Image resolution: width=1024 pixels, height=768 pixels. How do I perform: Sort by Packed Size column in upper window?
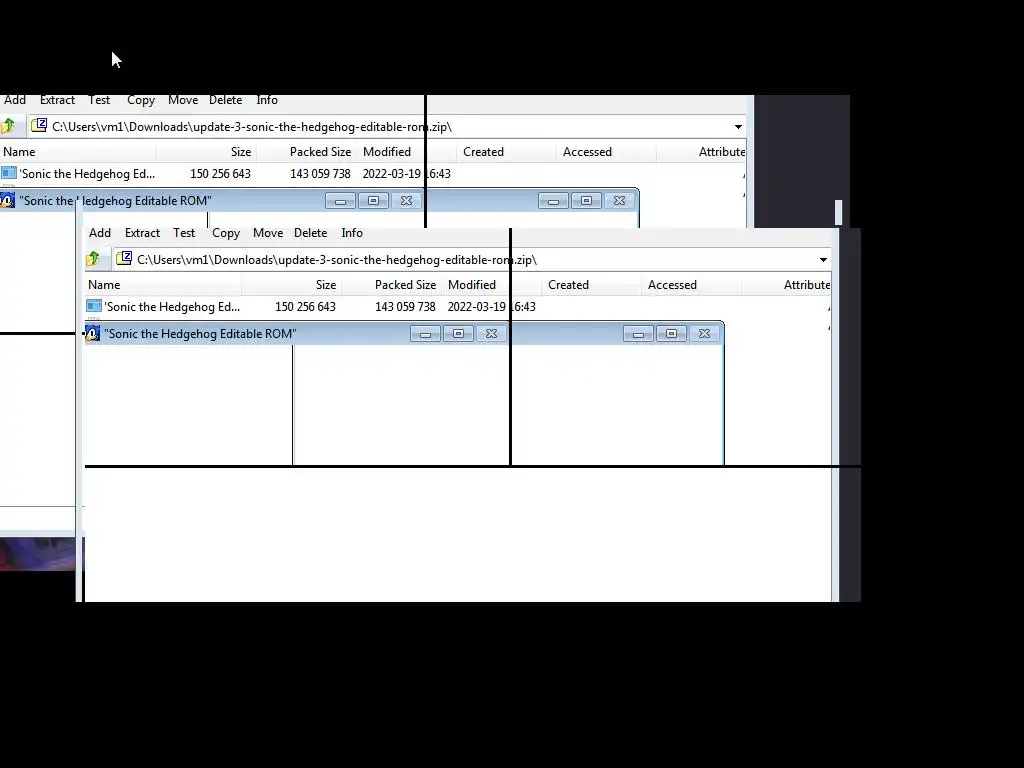click(306, 152)
